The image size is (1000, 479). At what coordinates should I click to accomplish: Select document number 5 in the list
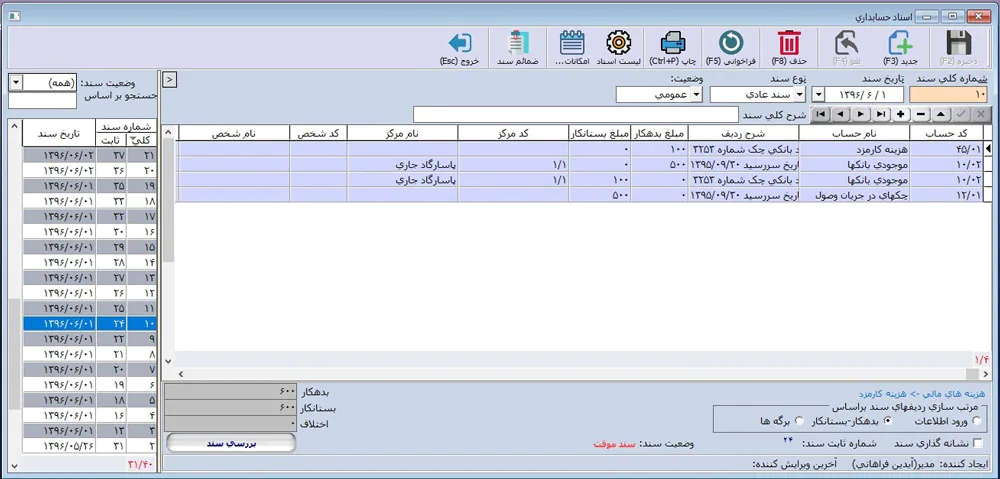pyautogui.click(x=142, y=400)
